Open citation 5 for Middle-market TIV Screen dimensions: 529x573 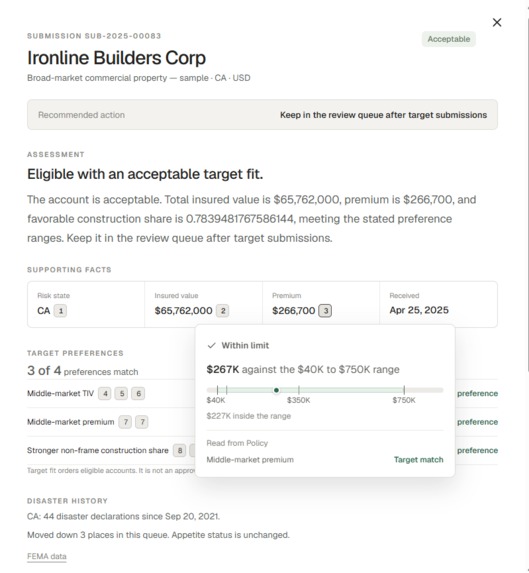122,394
